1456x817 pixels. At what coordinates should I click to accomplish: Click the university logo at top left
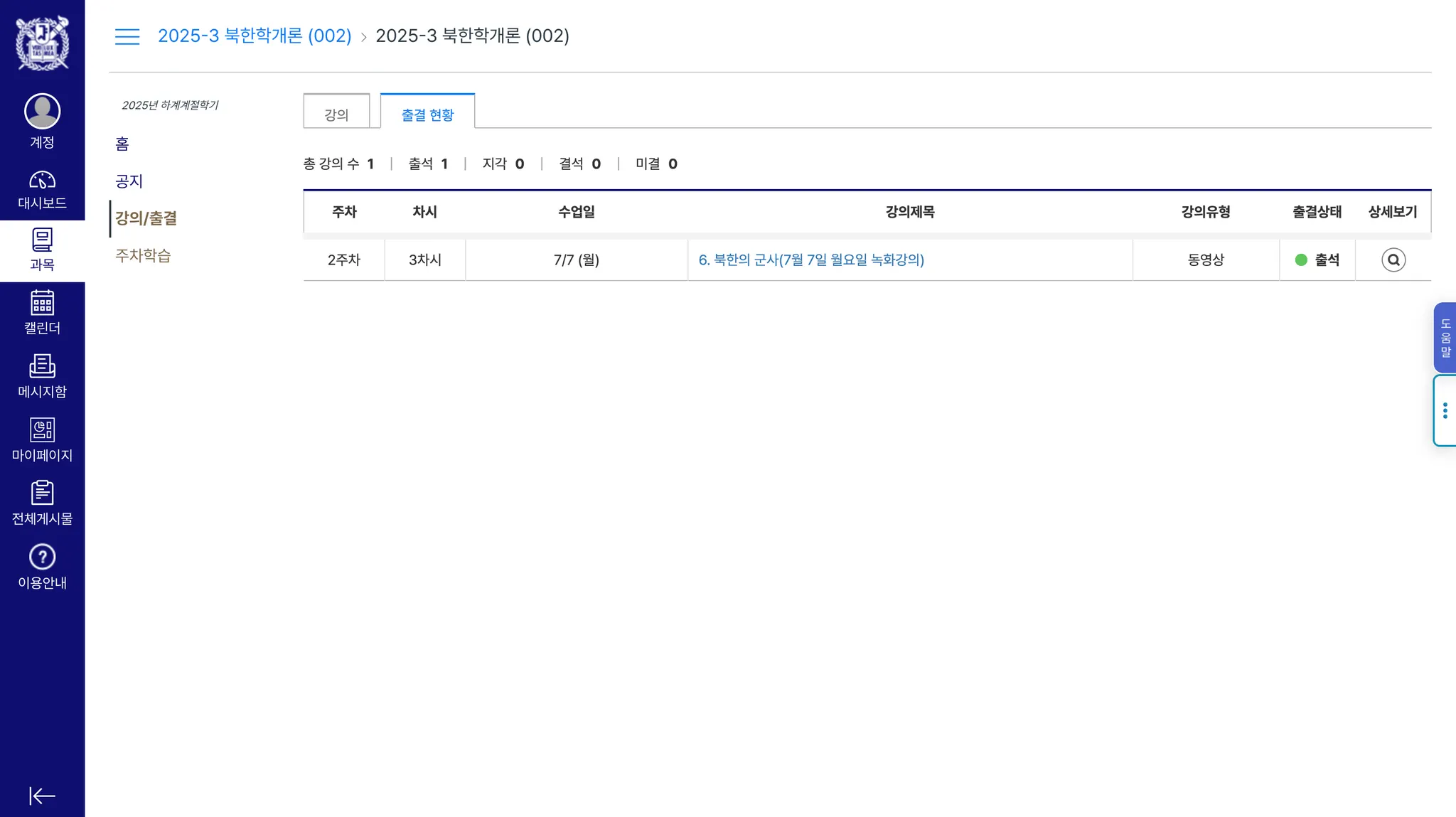pyautogui.click(x=42, y=43)
